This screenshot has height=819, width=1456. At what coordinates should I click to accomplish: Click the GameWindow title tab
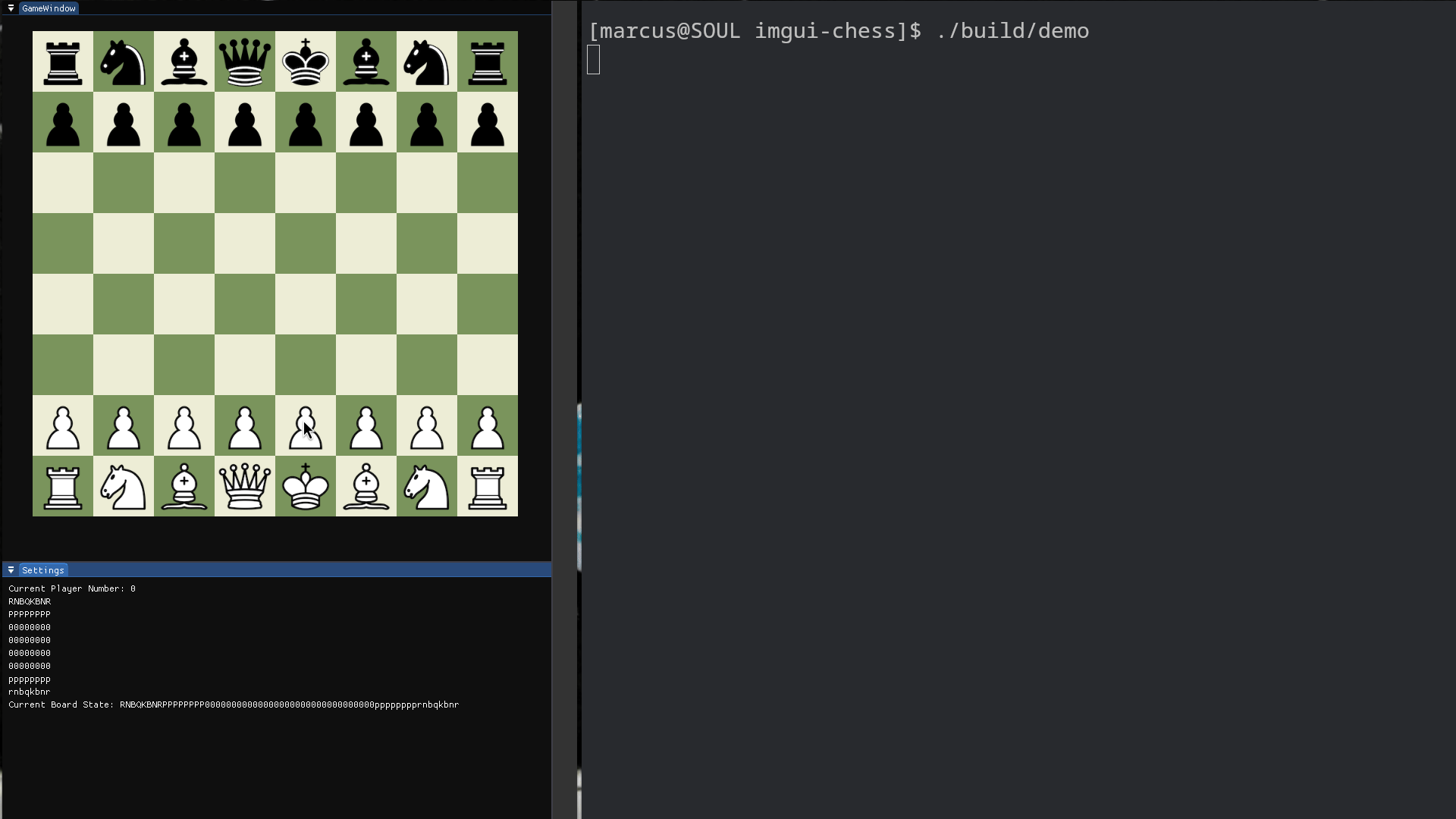click(49, 8)
